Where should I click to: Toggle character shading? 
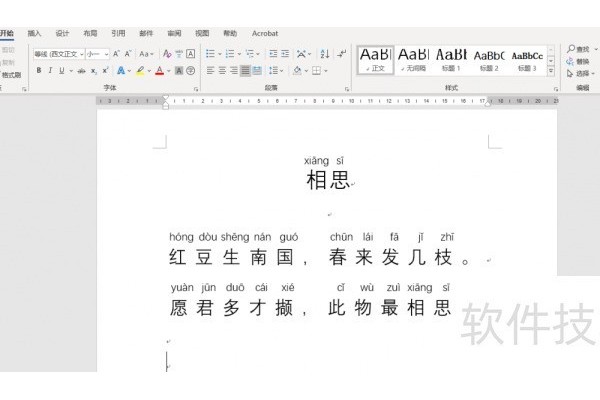(x=179, y=71)
